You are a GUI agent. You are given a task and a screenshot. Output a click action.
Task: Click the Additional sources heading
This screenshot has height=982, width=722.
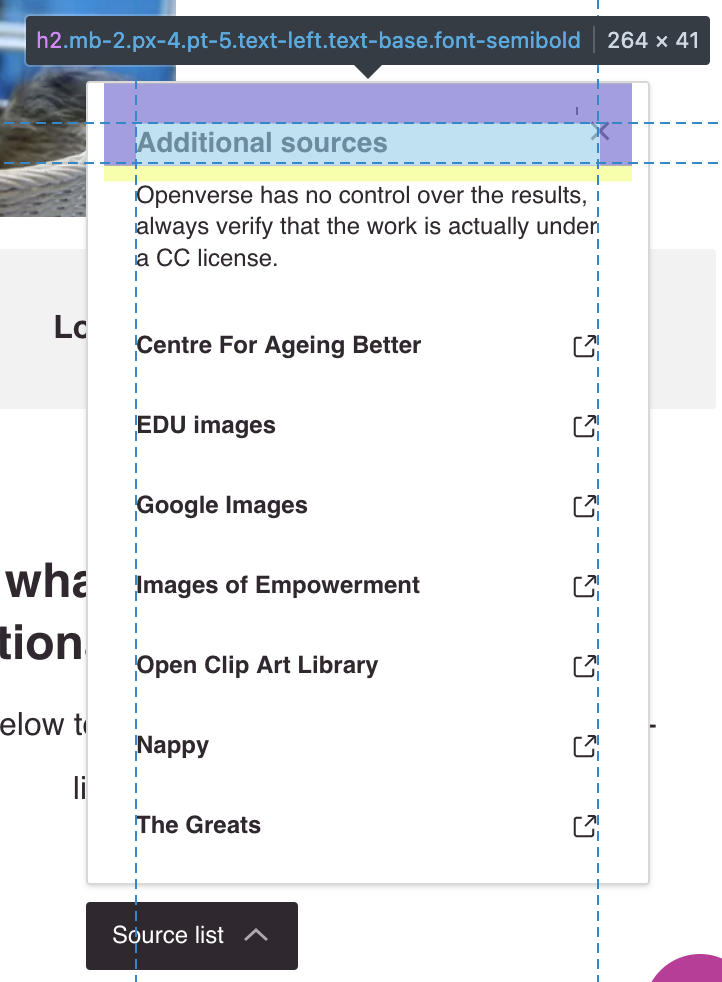[262, 143]
